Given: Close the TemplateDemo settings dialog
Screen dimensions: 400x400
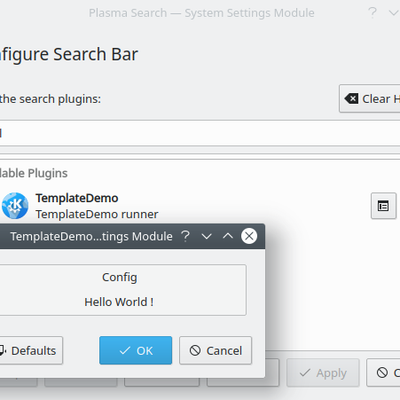Looking at the screenshot, I should (x=249, y=236).
